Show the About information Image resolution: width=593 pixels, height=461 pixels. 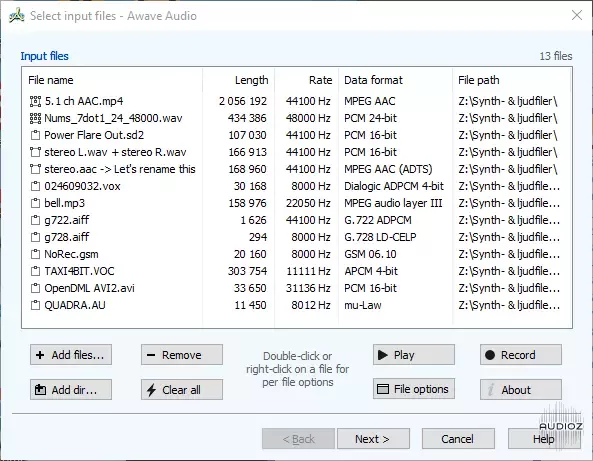[x=521, y=390]
